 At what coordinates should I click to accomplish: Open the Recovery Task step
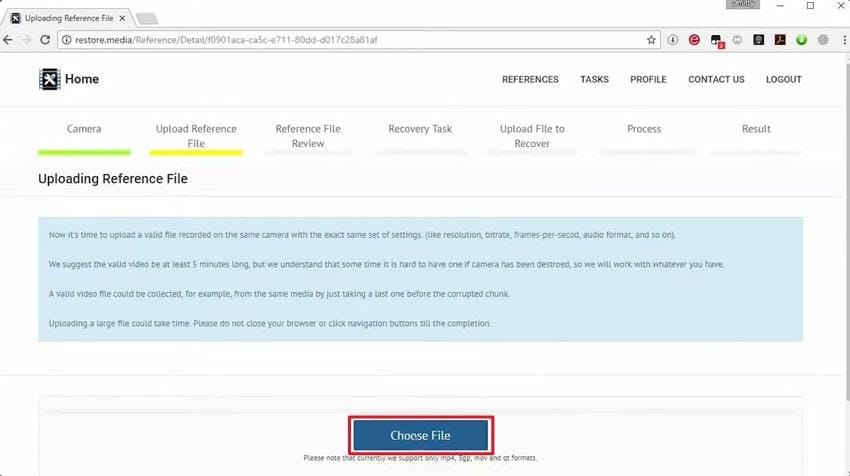pos(420,129)
